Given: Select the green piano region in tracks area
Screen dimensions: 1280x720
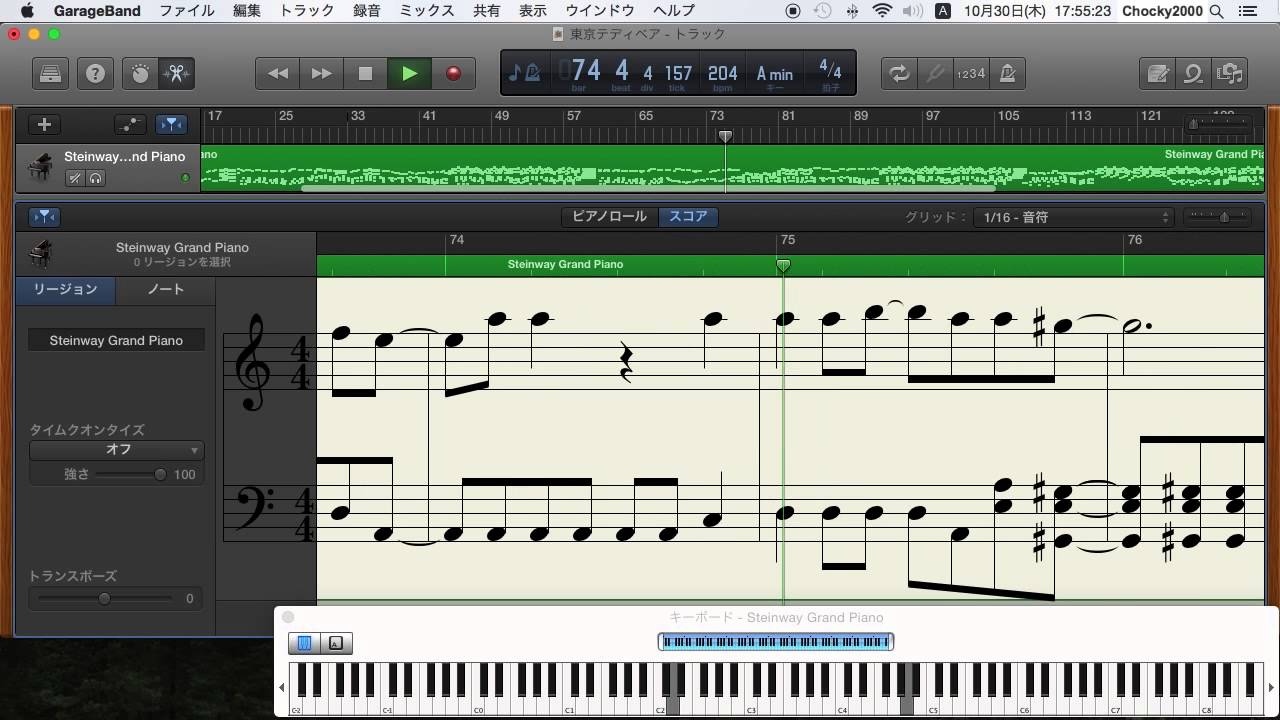Looking at the screenshot, I should pos(732,167).
